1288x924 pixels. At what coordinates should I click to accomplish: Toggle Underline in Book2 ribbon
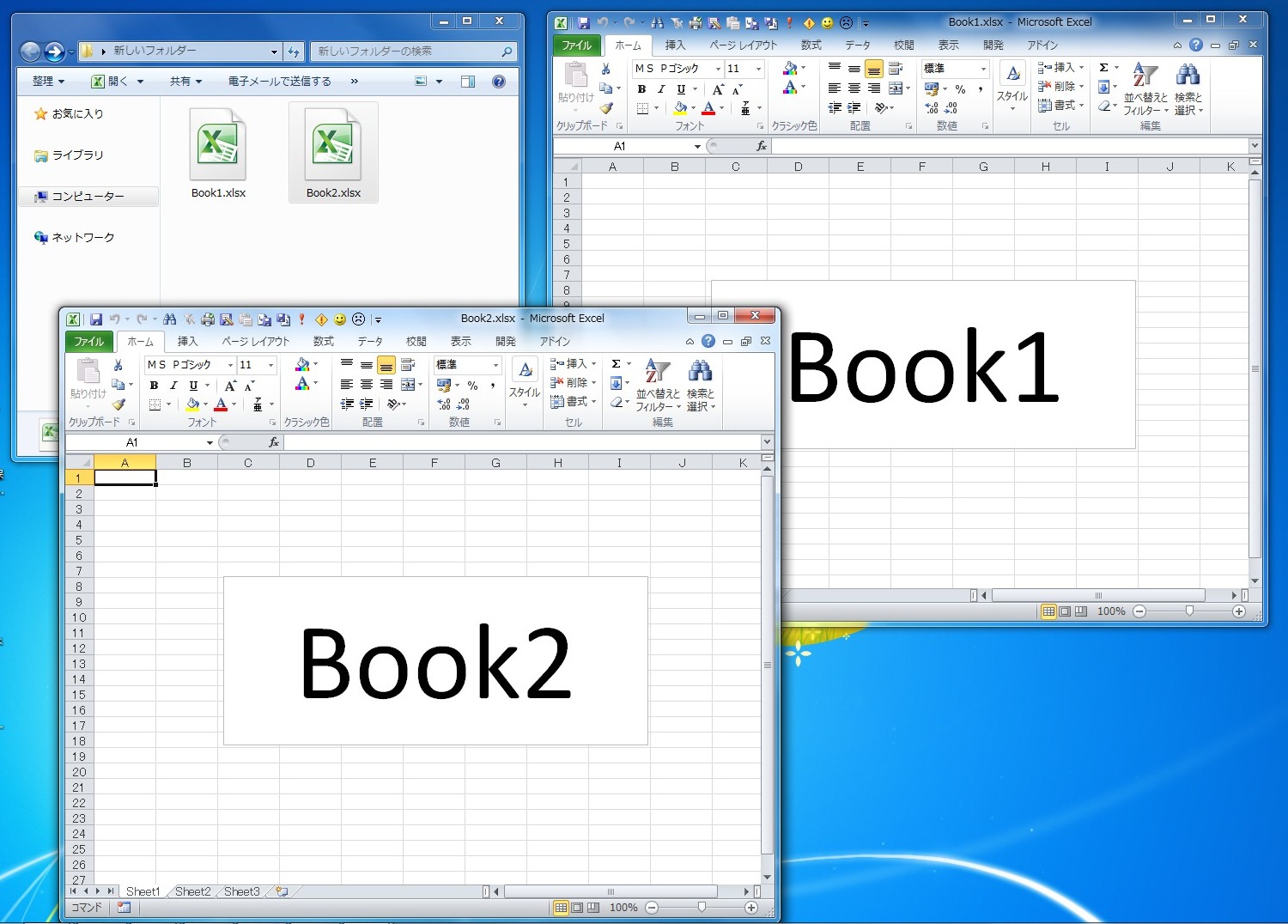pos(193,386)
